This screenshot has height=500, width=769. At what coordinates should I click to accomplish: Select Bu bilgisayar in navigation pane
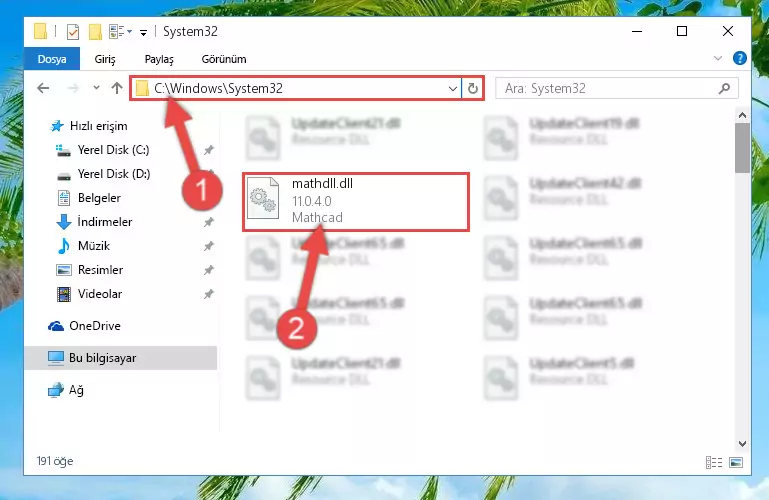121,358
